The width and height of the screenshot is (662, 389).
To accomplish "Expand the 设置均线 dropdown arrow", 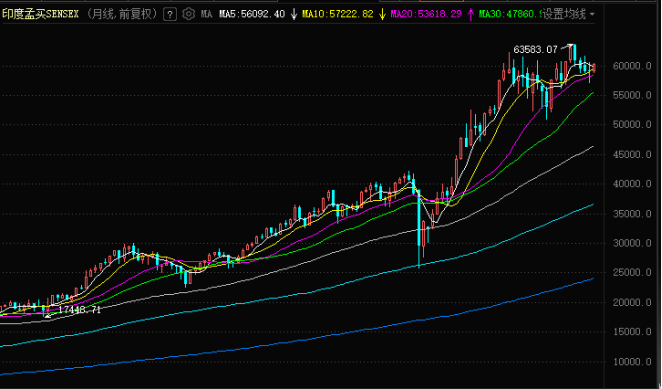I will [x=592, y=14].
